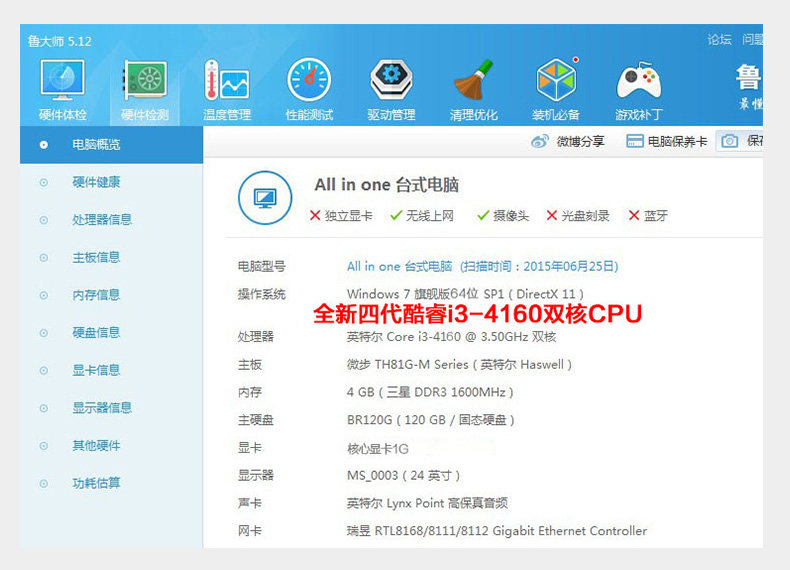Image resolution: width=790 pixels, height=570 pixels.
Task: Click the 清理优化 broom icon
Action: 474,80
